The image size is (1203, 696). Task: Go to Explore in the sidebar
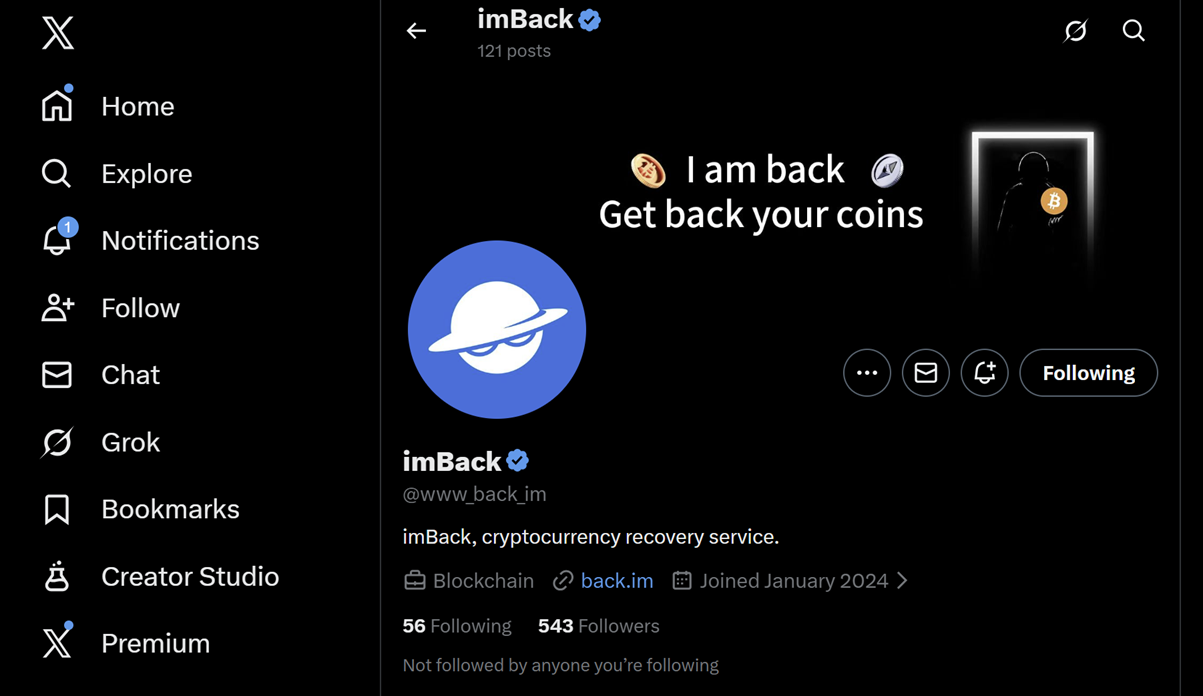point(146,173)
